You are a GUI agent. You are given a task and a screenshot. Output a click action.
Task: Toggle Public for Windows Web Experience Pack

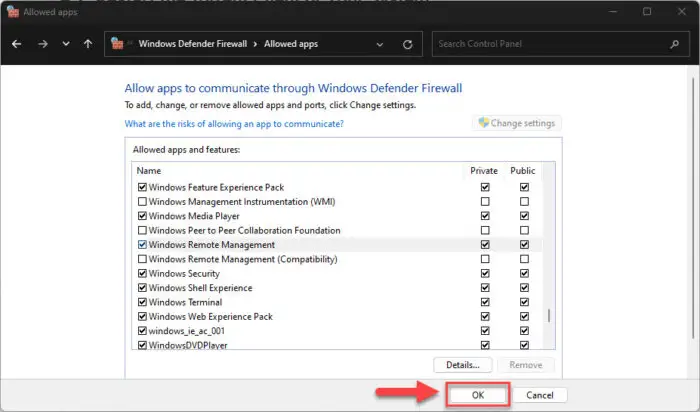click(524, 316)
